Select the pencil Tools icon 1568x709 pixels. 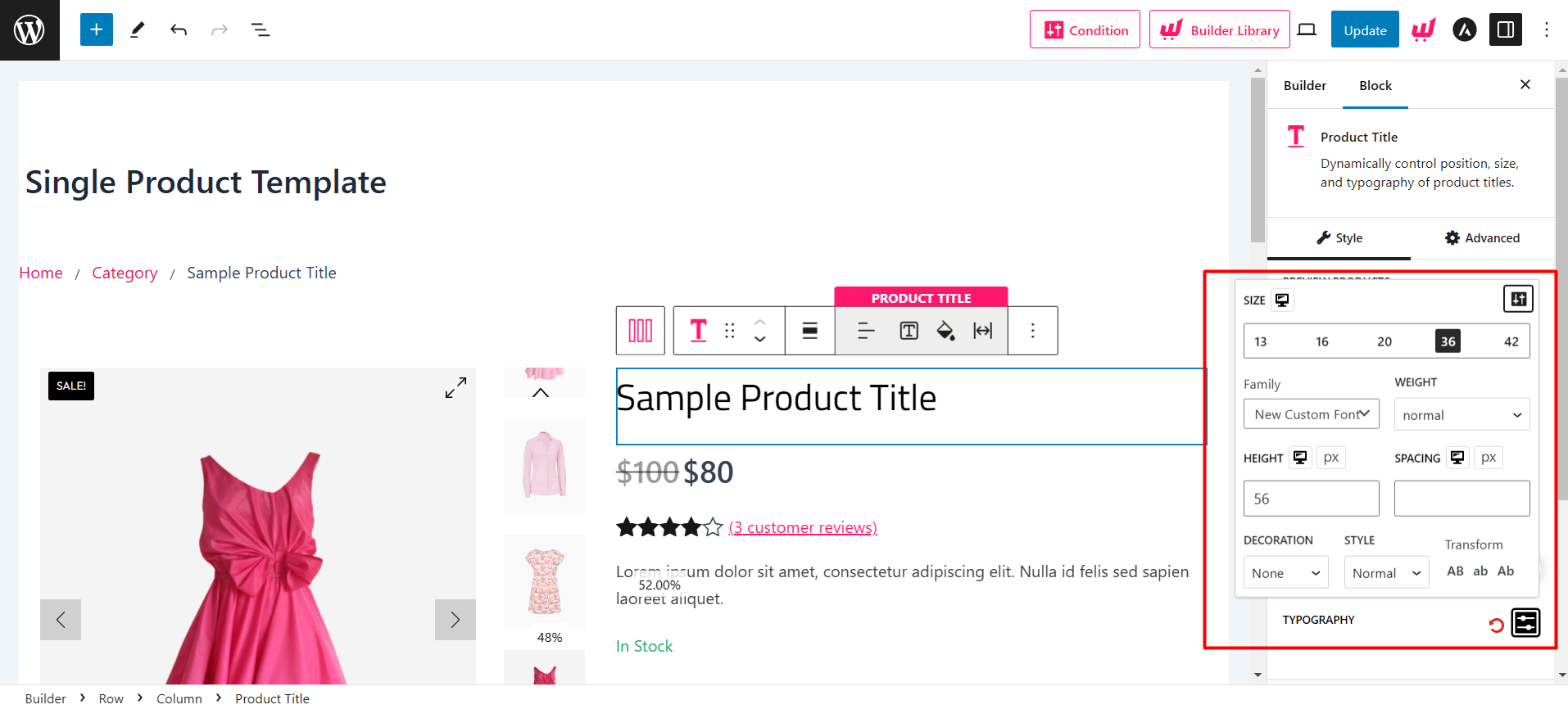click(x=138, y=30)
